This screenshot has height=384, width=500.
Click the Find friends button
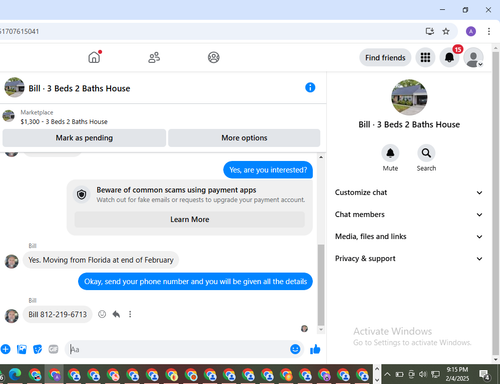(385, 57)
